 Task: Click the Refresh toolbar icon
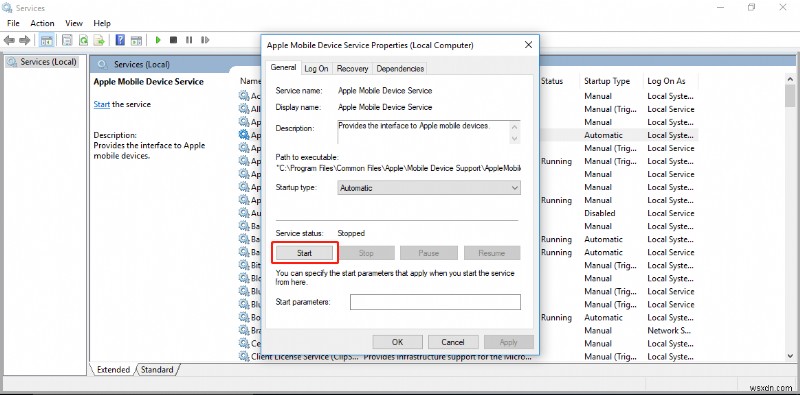(83, 40)
